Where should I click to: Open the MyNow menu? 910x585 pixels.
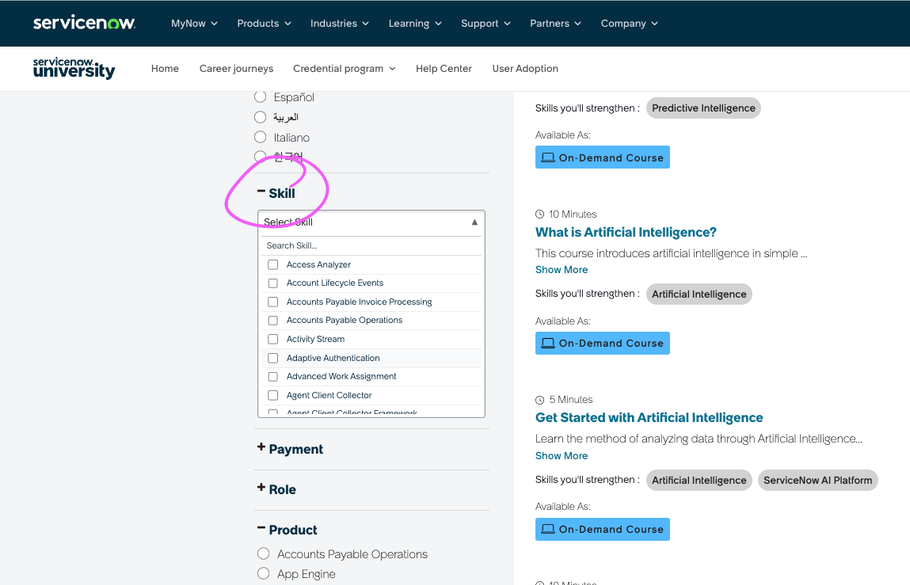pyautogui.click(x=194, y=24)
